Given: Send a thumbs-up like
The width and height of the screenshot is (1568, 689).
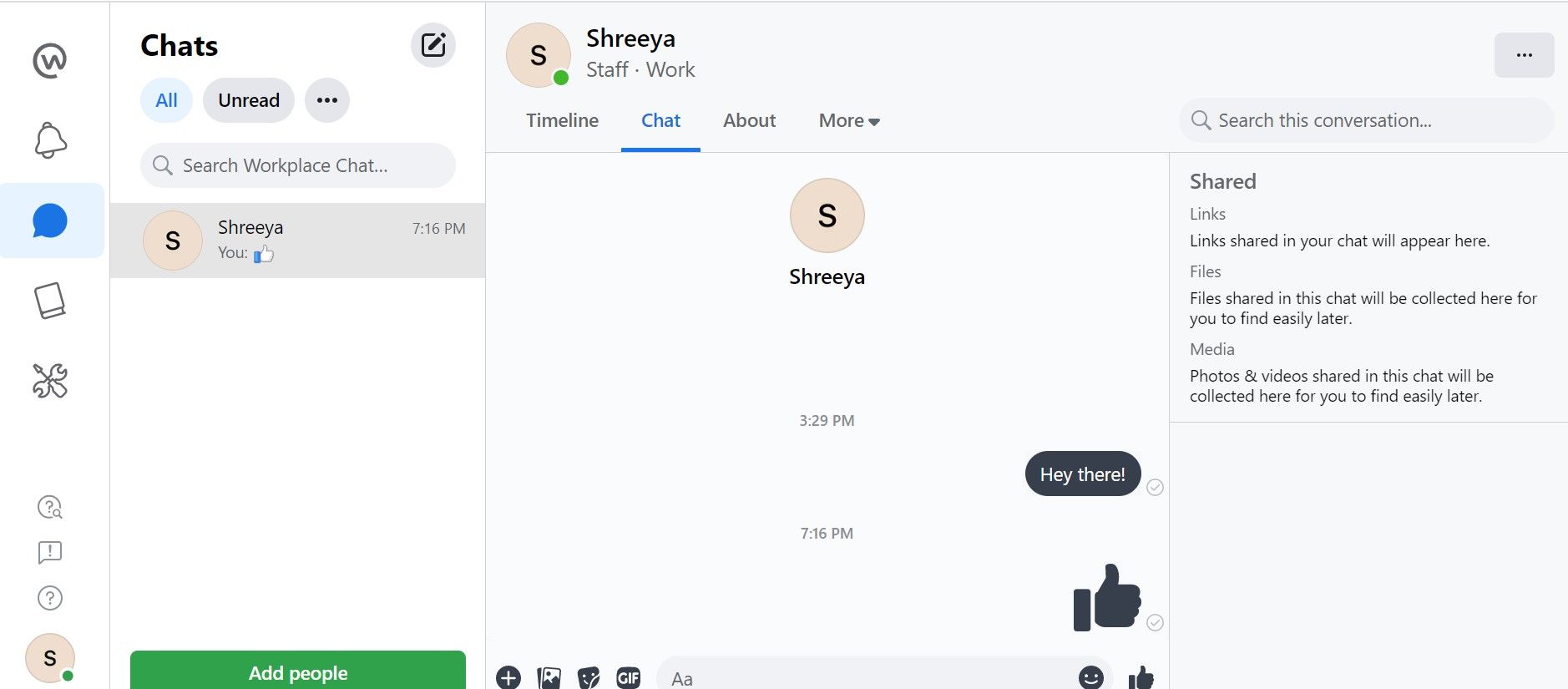Looking at the screenshot, I should pos(1141,677).
